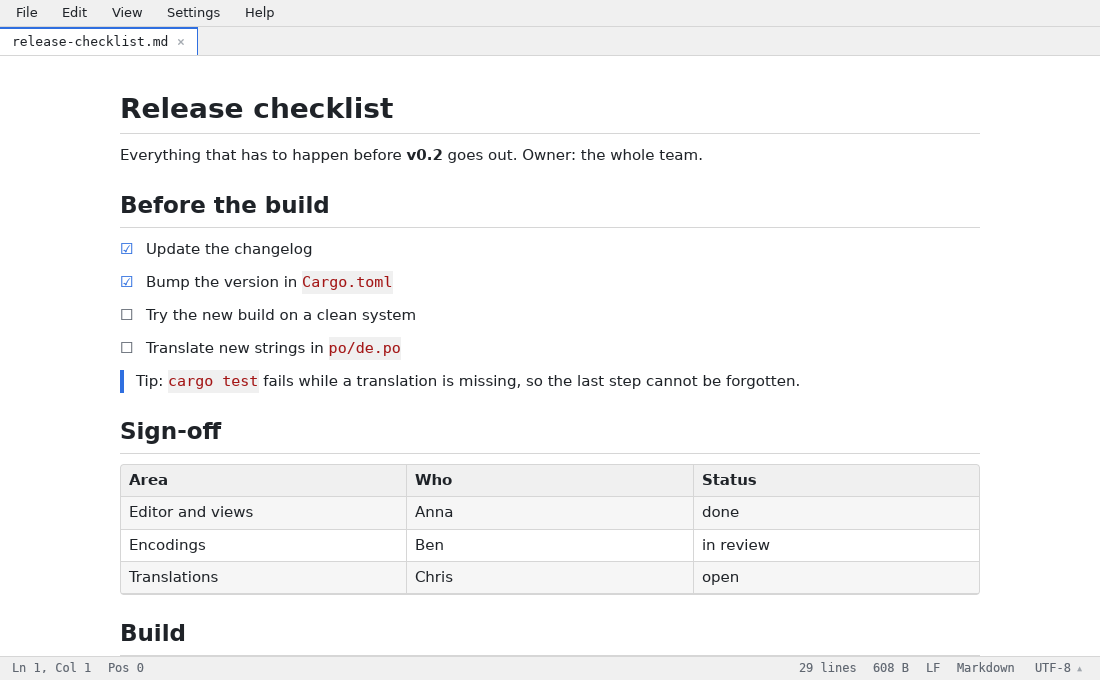Check Try the new build checkbox
The image size is (1100, 680).
pyautogui.click(x=126, y=315)
